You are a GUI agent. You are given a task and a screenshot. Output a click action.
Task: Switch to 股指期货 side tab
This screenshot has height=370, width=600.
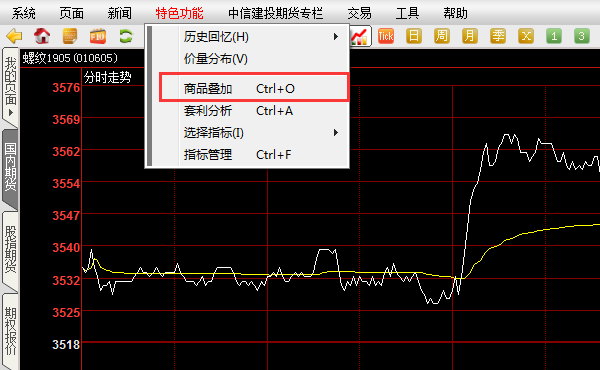10,249
